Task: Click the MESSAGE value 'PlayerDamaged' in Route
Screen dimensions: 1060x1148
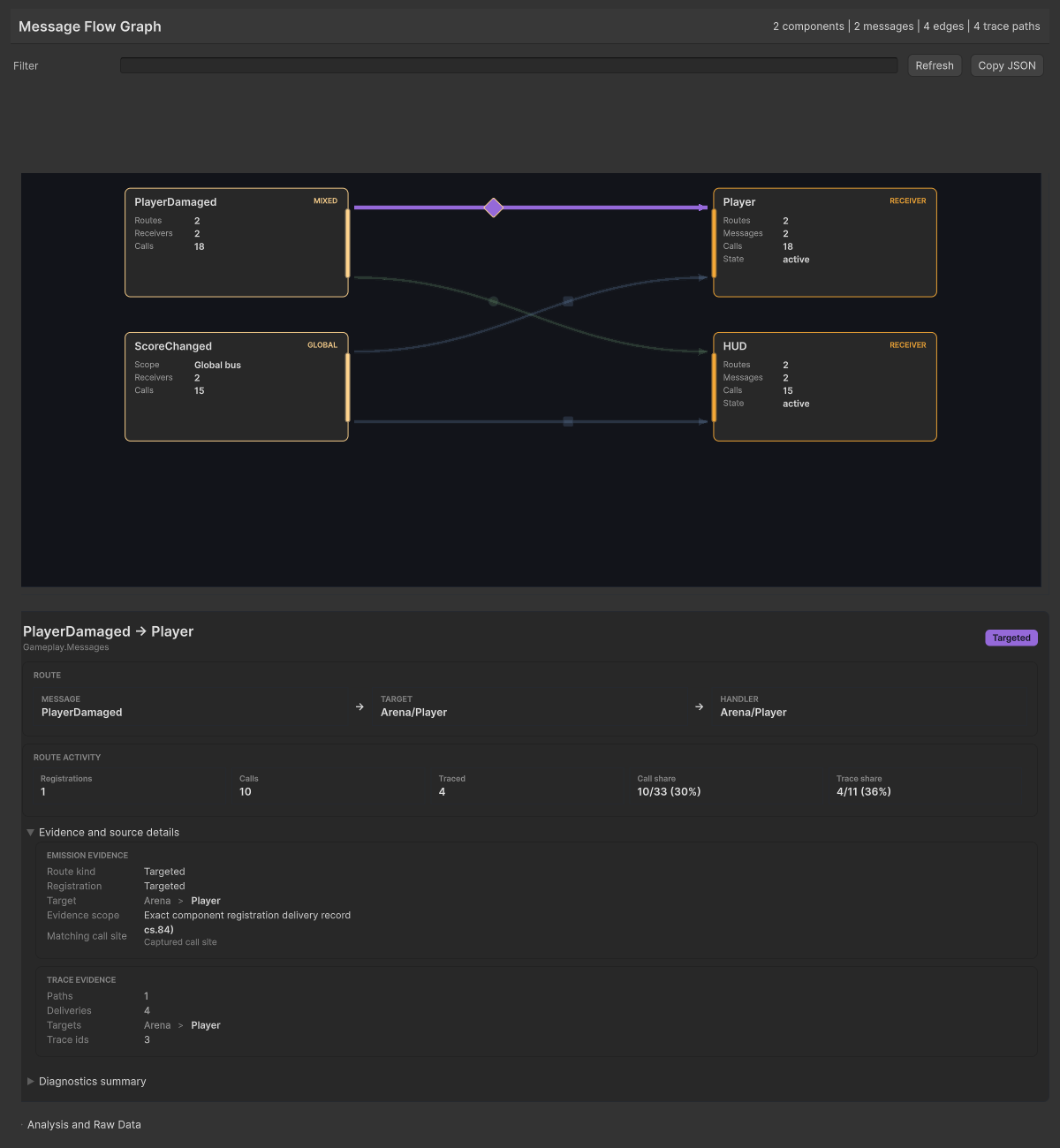Action: (x=82, y=713)
